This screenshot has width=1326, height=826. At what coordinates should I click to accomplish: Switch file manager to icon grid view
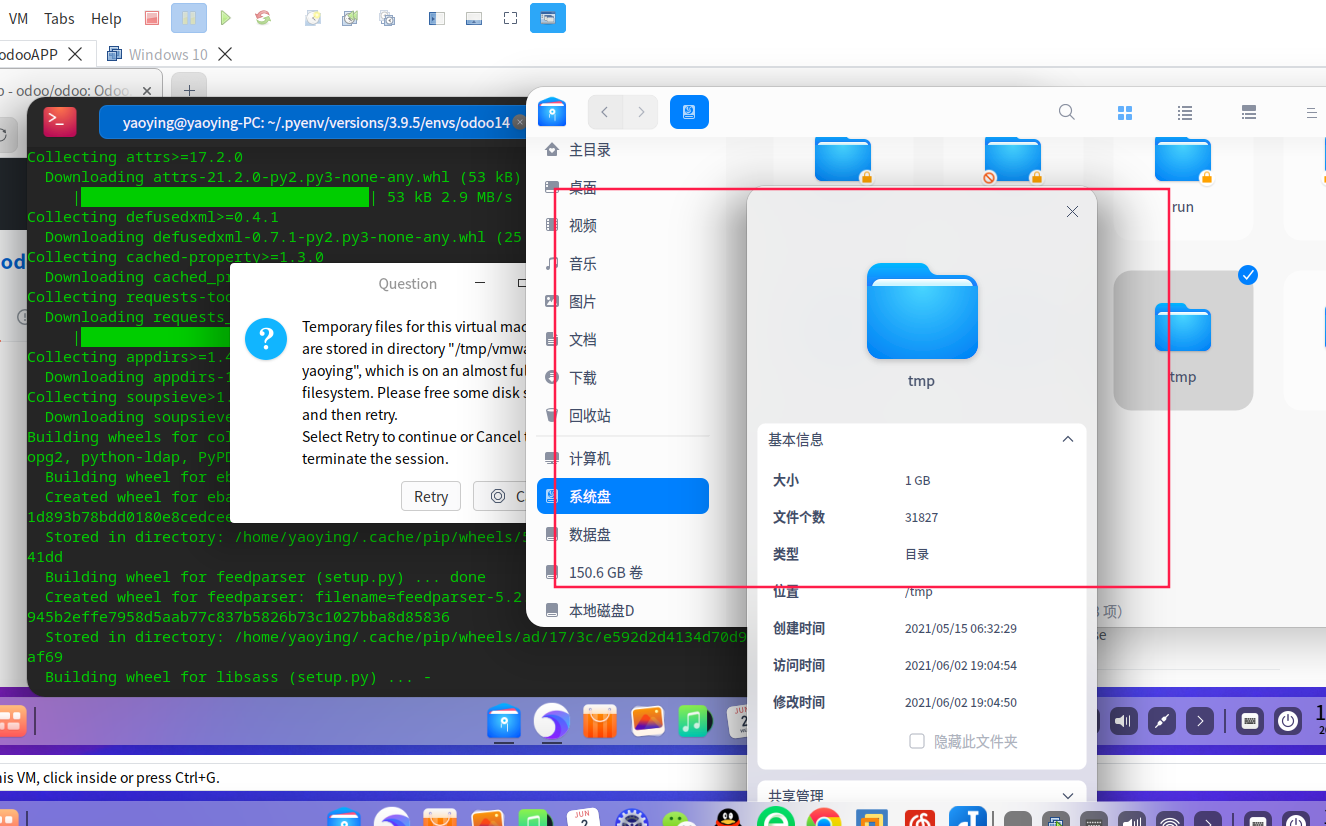tap(1124, 113)
